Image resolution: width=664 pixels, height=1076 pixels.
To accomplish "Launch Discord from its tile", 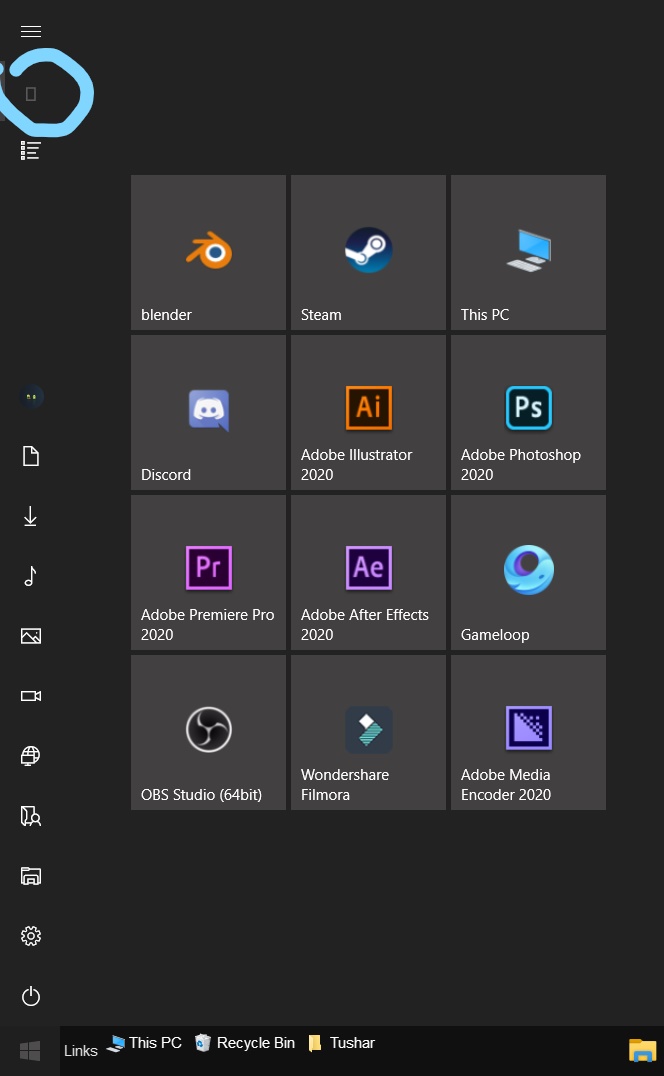I will (209, 412).
